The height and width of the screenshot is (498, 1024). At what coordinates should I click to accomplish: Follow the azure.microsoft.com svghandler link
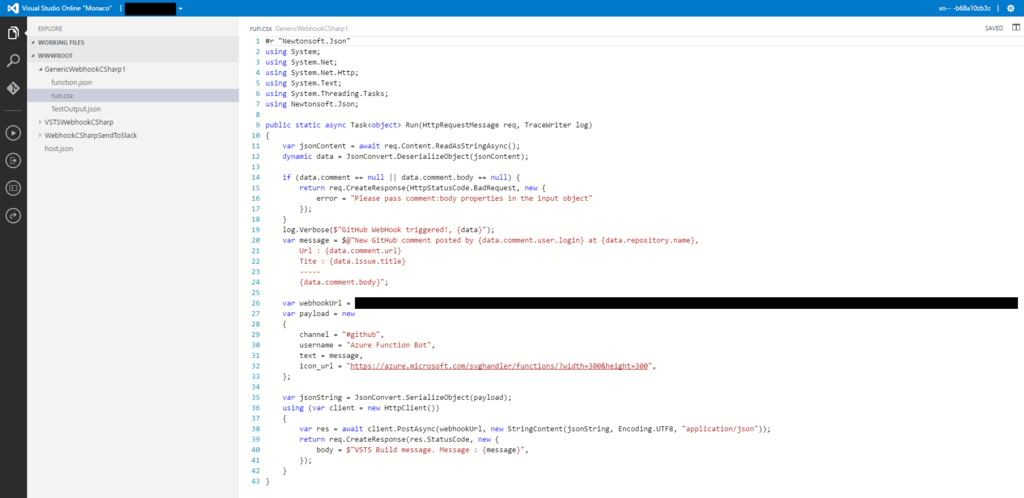click(x=498, y=366)
